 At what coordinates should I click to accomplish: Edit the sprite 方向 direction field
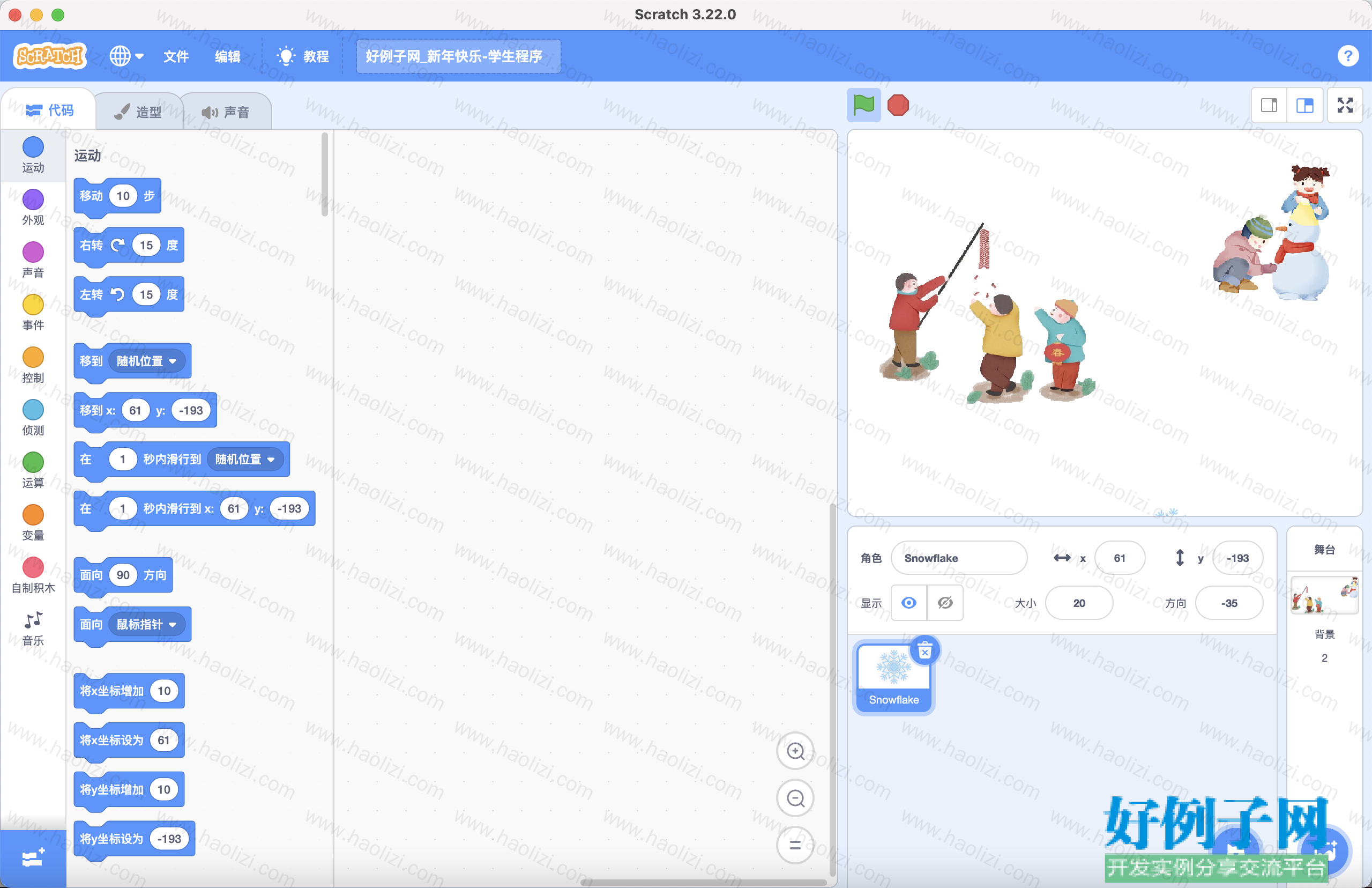[x=1229, y=603]
